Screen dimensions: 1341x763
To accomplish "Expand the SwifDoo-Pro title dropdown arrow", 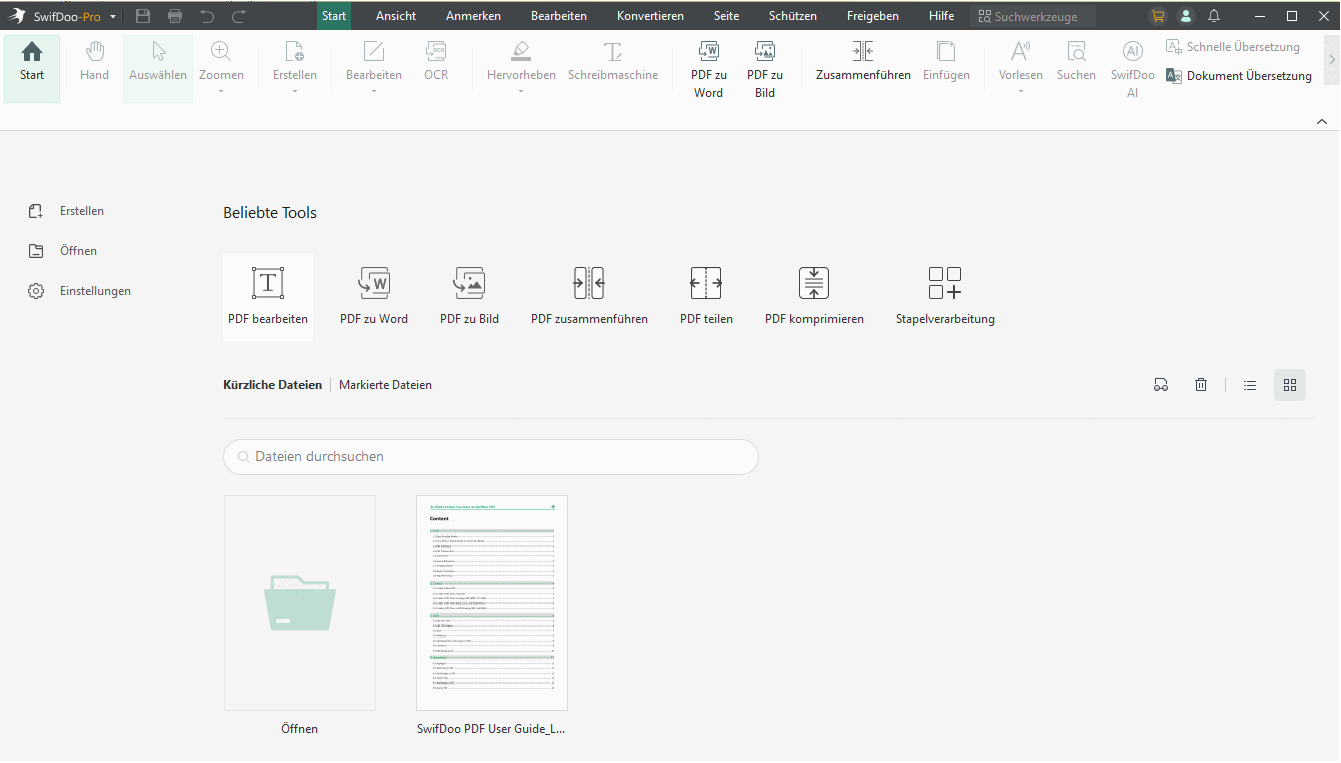I will coord(113,17).
